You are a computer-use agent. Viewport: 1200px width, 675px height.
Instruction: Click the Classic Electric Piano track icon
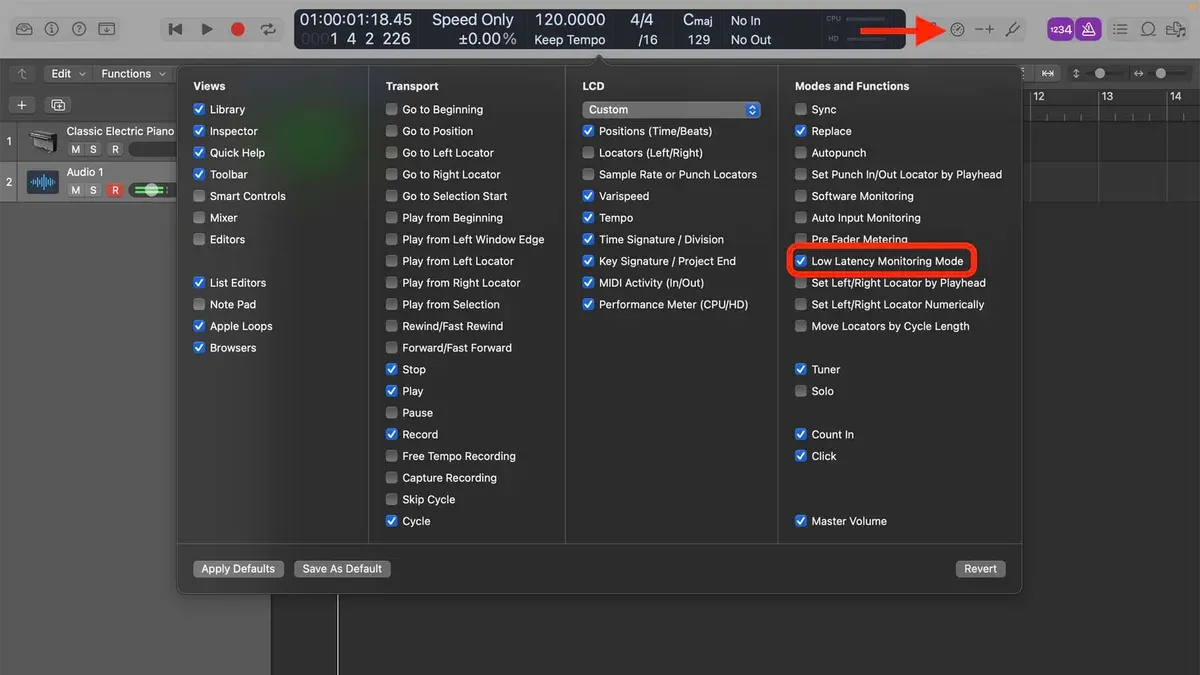43,141
